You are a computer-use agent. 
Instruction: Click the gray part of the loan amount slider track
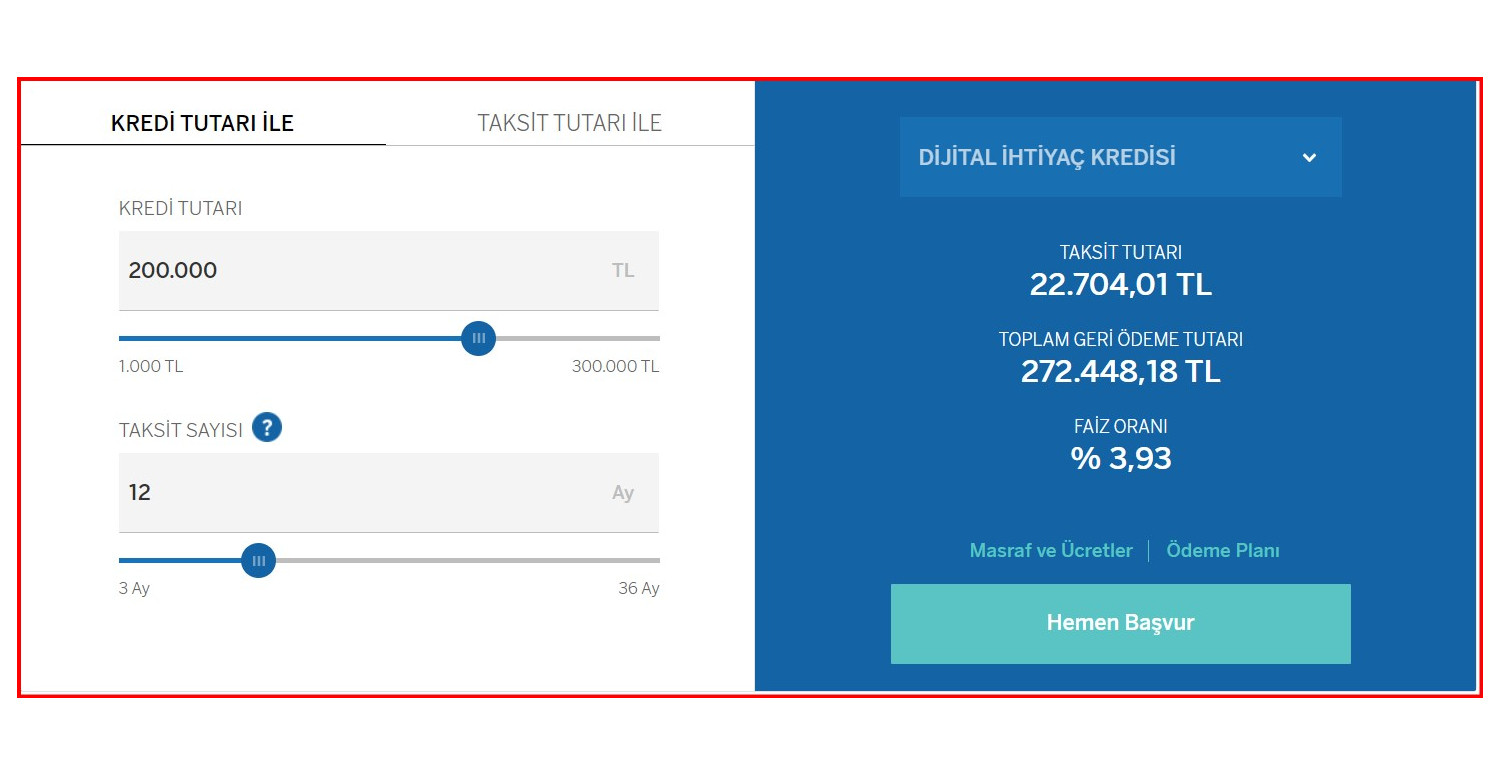pyautogui.click(x=580, y=339)
